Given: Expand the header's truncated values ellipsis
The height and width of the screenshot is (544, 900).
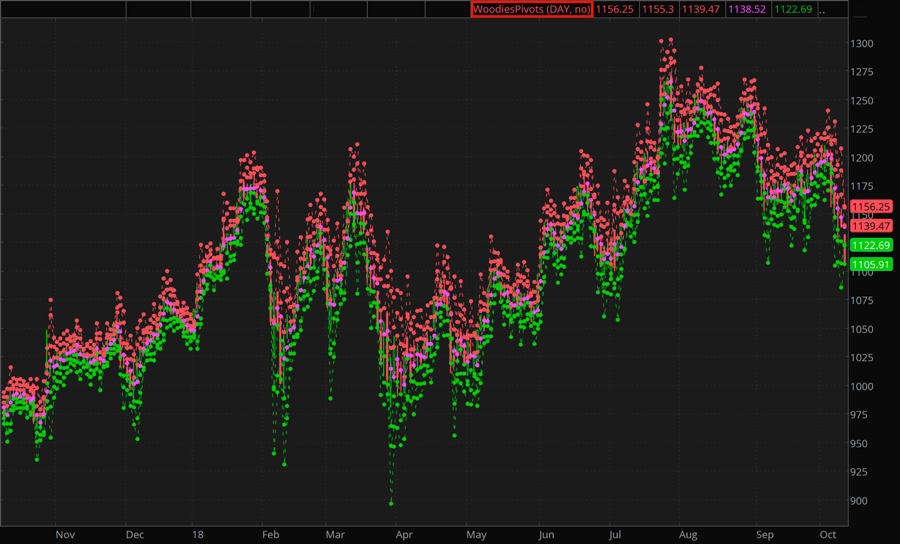Looking at the screenshot, I should (x=823, y=9).
